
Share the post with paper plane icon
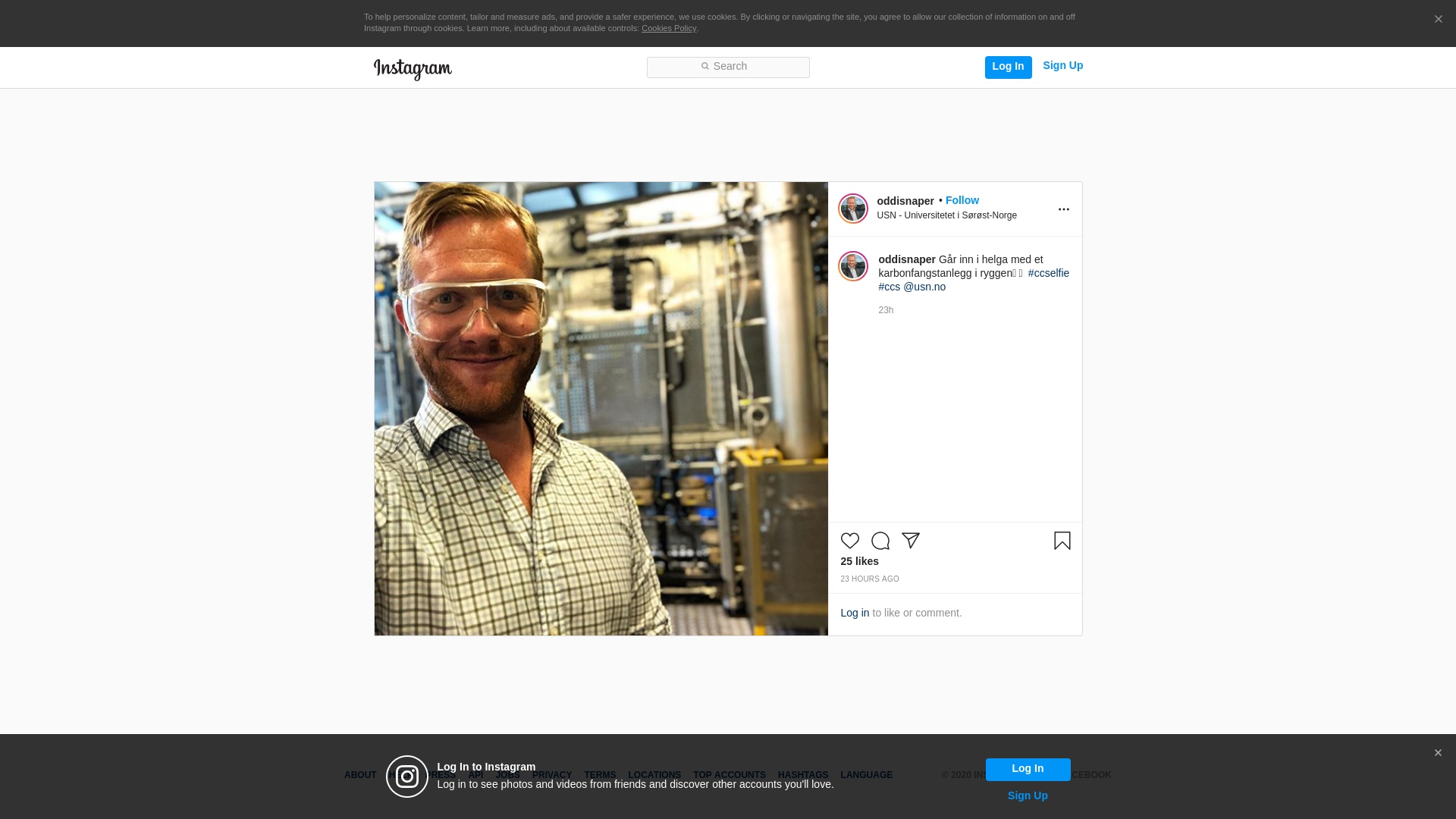[x=910, y=541]
